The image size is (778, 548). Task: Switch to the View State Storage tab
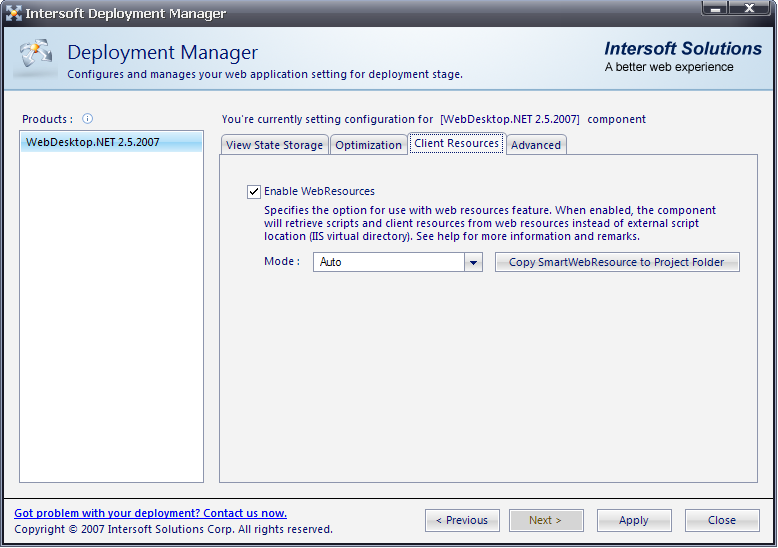pyautogui.click(x=274, y=145)
